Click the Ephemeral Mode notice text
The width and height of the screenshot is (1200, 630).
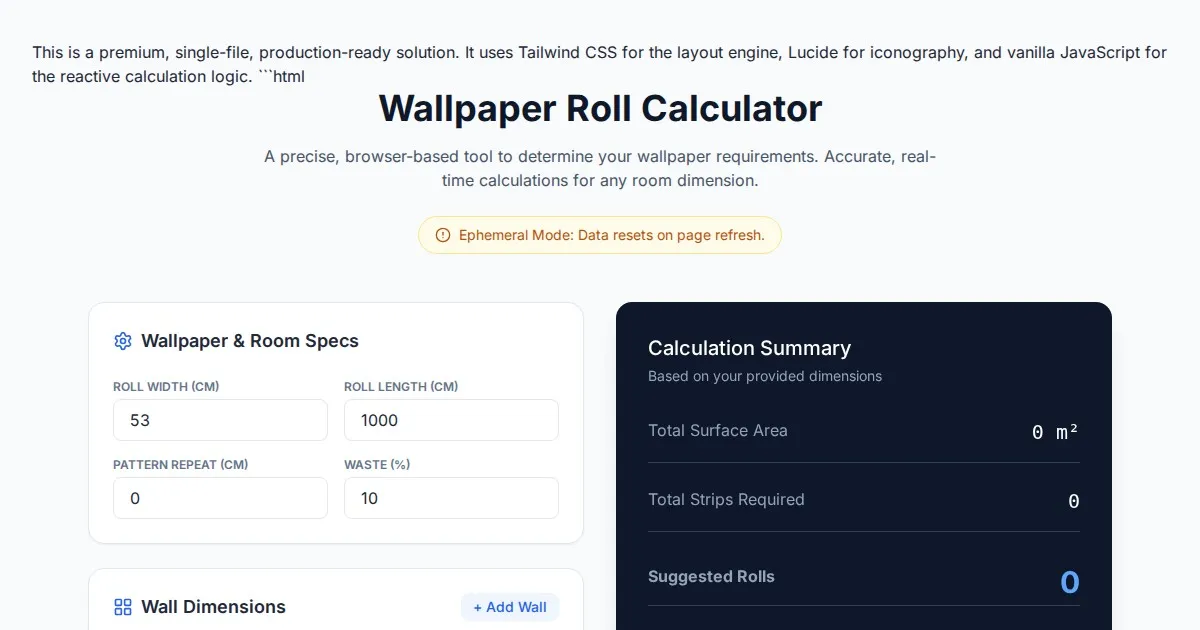(611, 236)
